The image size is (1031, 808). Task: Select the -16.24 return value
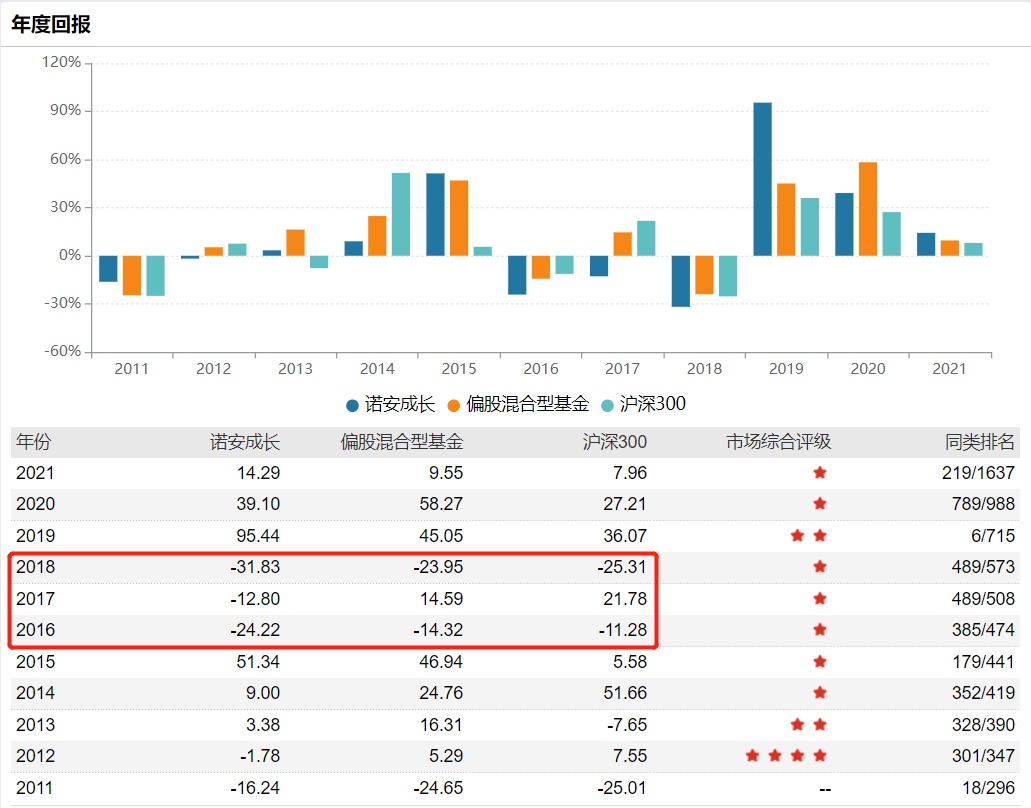[255, 788]
